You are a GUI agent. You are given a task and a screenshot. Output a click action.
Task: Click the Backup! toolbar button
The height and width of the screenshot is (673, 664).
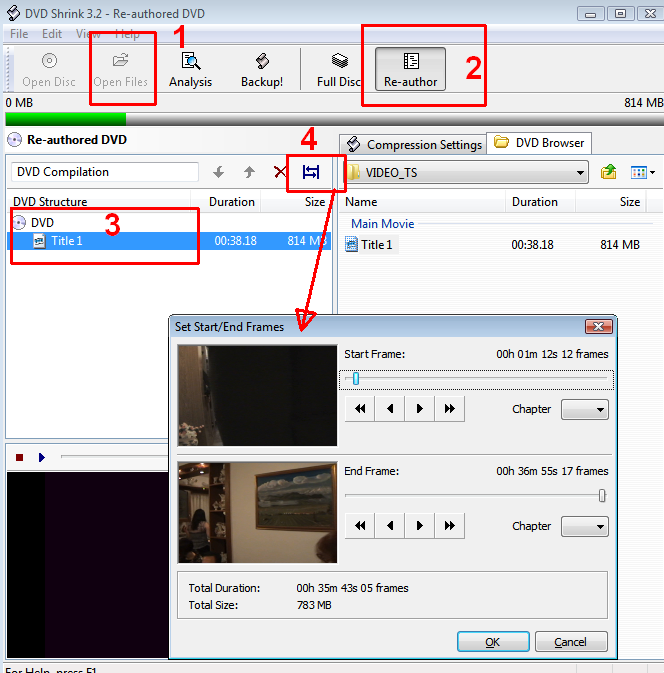pos(262,70)
